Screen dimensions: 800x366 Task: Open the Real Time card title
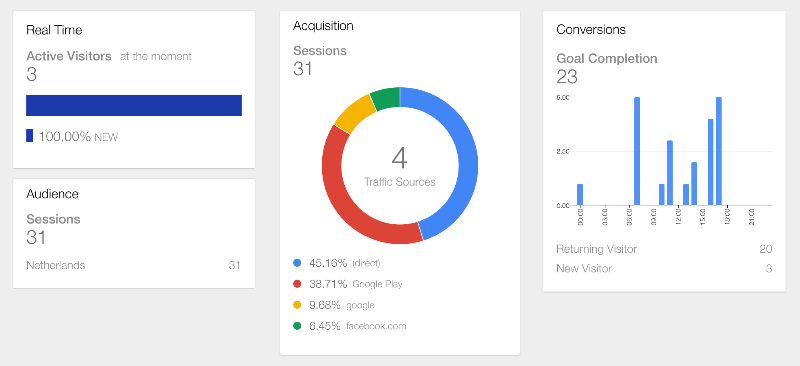click(x=54, y=30)
